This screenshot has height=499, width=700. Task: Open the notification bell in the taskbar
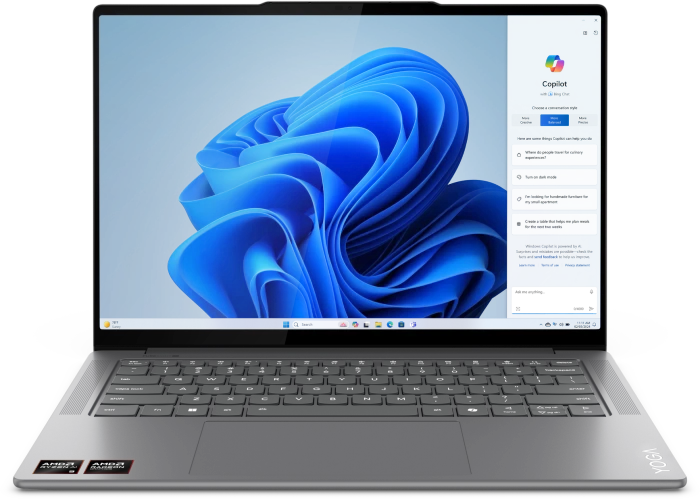click(594, 324)
